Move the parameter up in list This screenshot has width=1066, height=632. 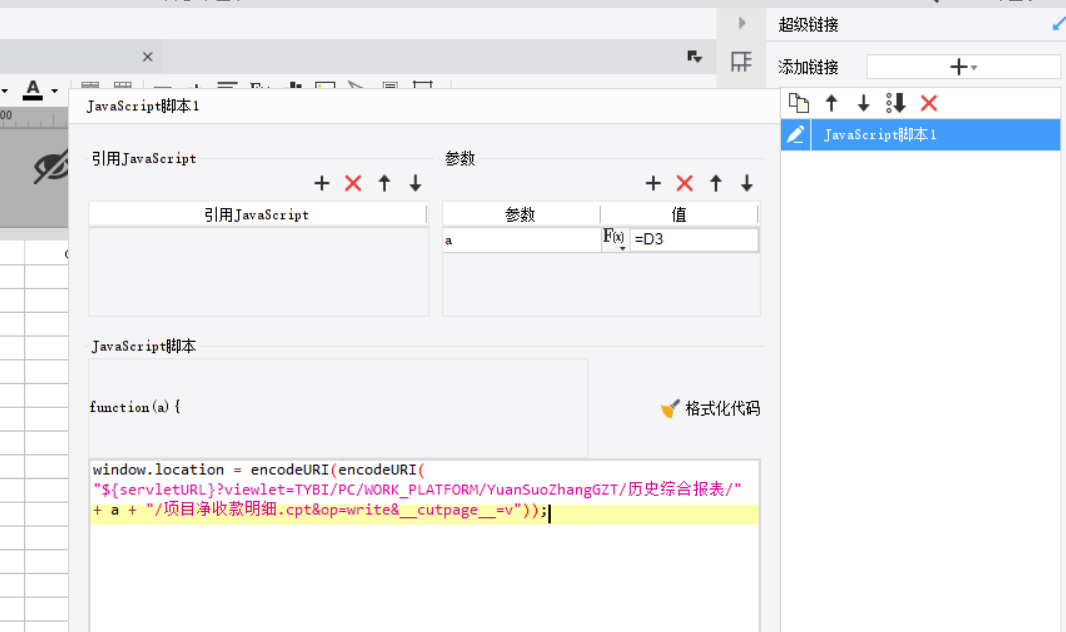point(716,183)
